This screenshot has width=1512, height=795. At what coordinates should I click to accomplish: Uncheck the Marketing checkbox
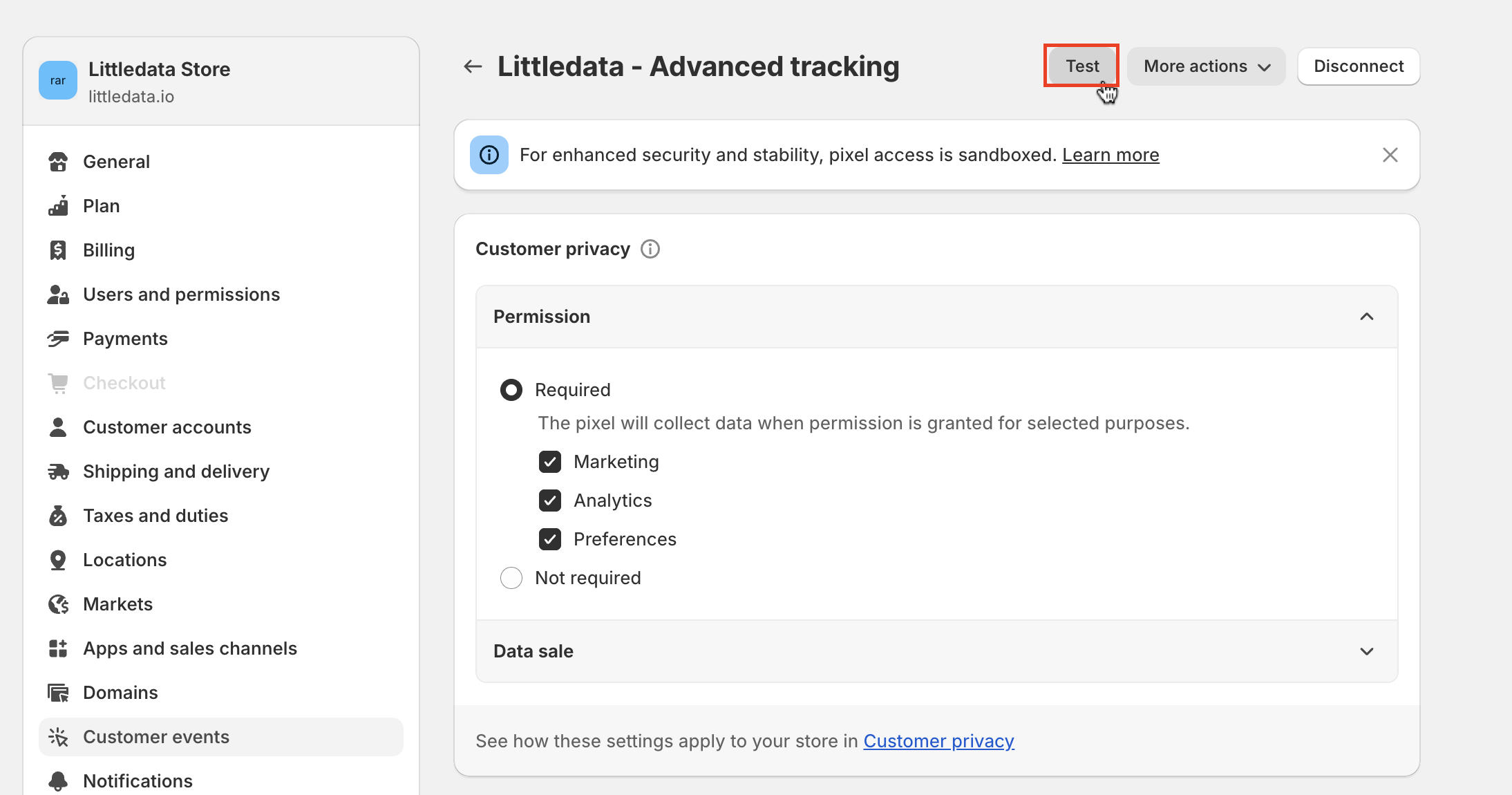click(x=550, y=462)
